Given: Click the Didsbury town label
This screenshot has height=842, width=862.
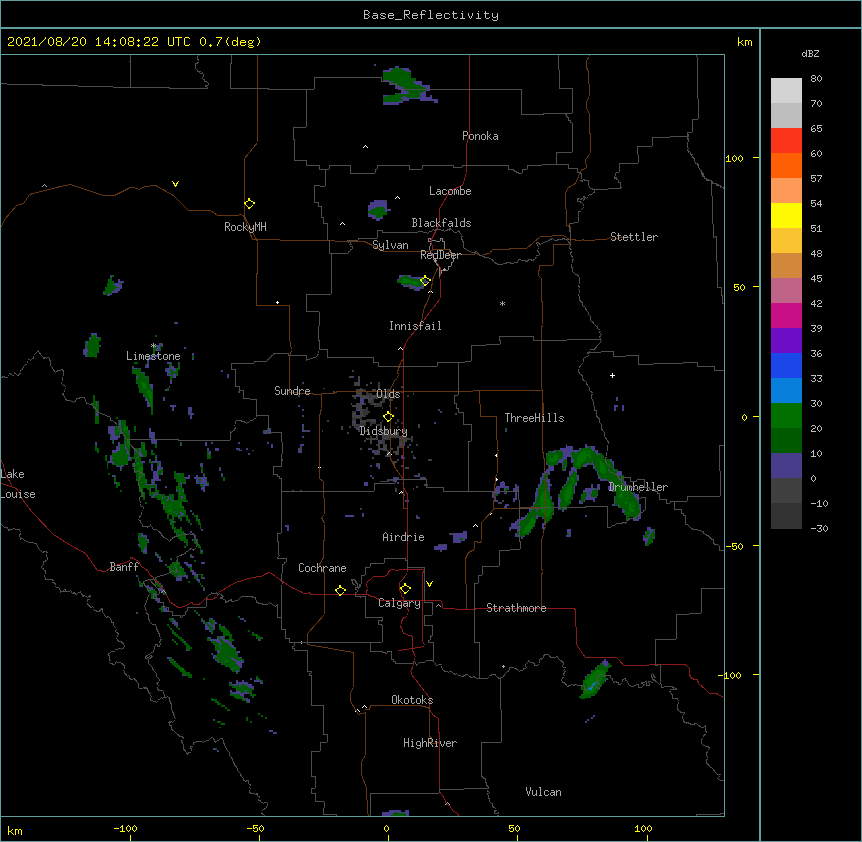Looking at the screenshot, I should [383, 431].
